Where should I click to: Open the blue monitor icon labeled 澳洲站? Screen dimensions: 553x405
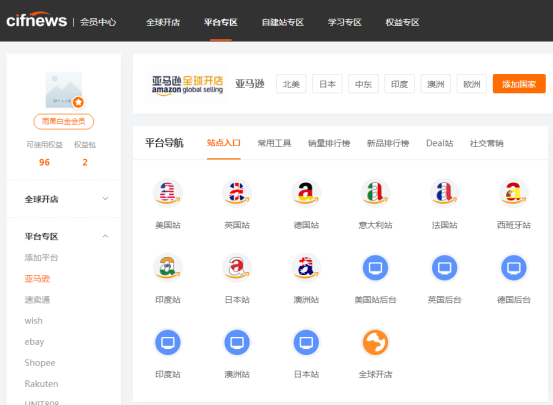click(x=237, y=342)
